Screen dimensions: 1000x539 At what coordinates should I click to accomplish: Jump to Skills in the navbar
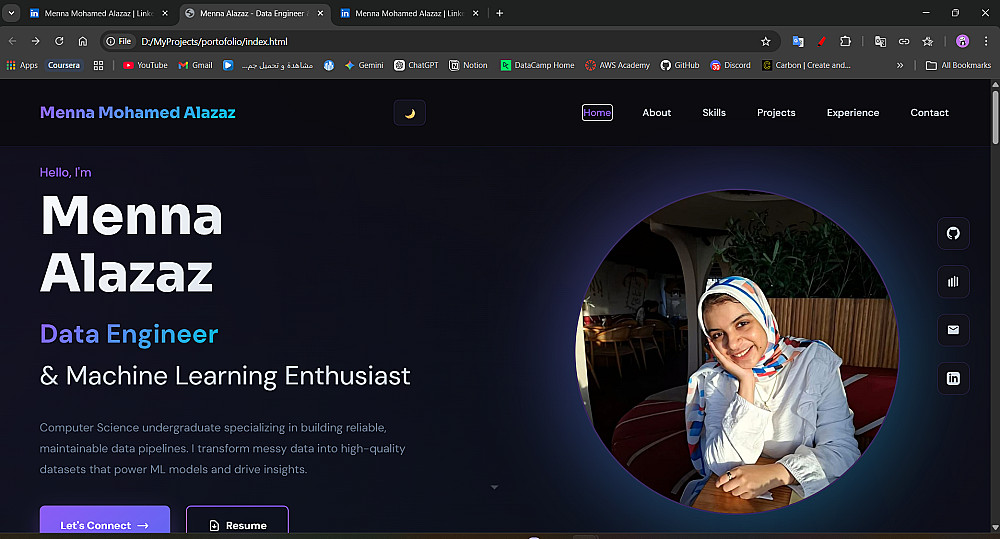[x=714, y=112]
